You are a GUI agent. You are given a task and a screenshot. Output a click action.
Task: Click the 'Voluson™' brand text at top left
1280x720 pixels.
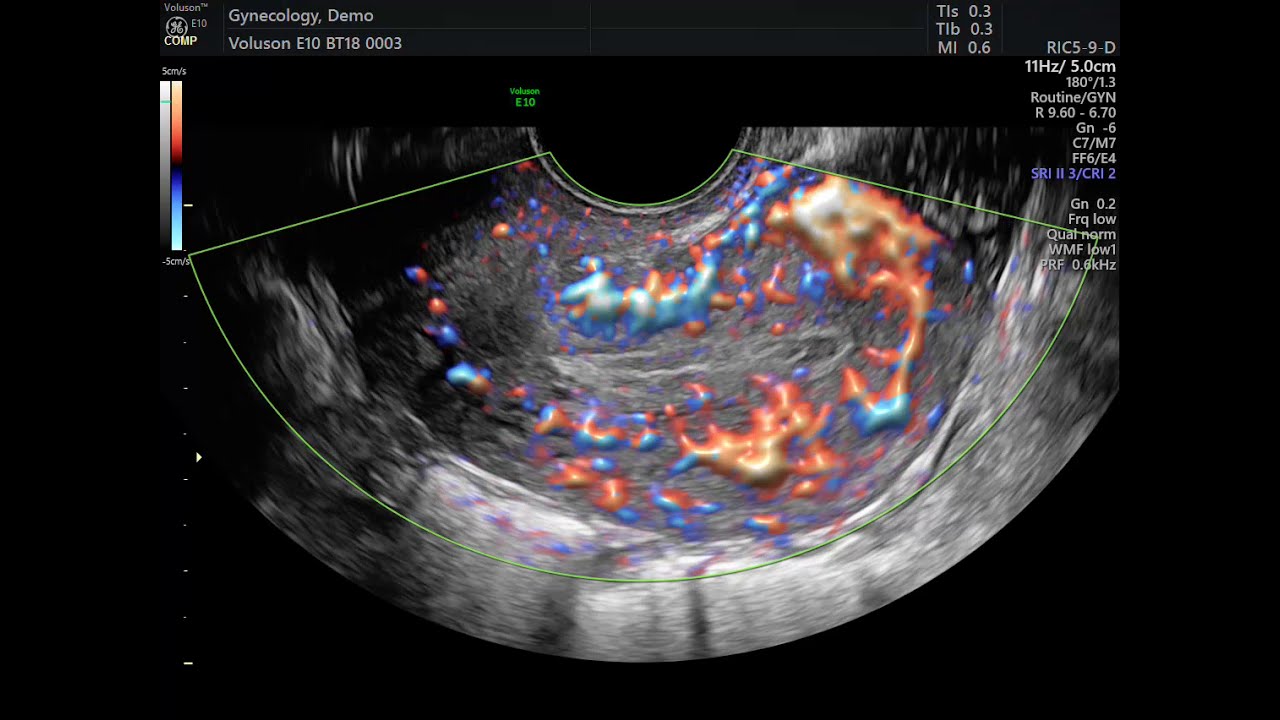[x=186, y=7]
